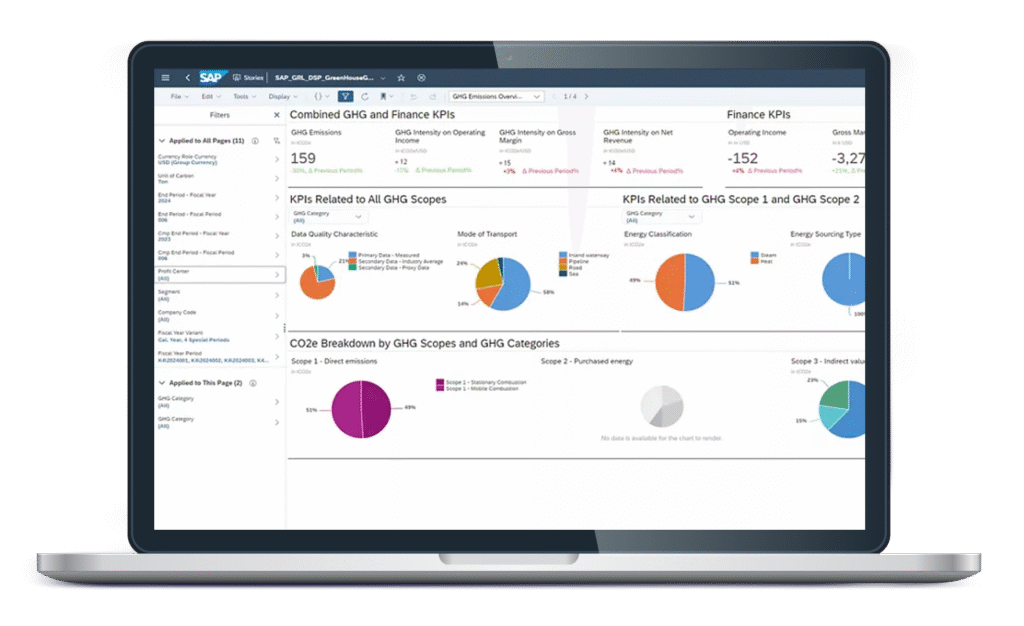Click info icon next to Applied to All Pages
Image resolution: width=1024 pixels, height=626 pixels.
coord(255,141)
